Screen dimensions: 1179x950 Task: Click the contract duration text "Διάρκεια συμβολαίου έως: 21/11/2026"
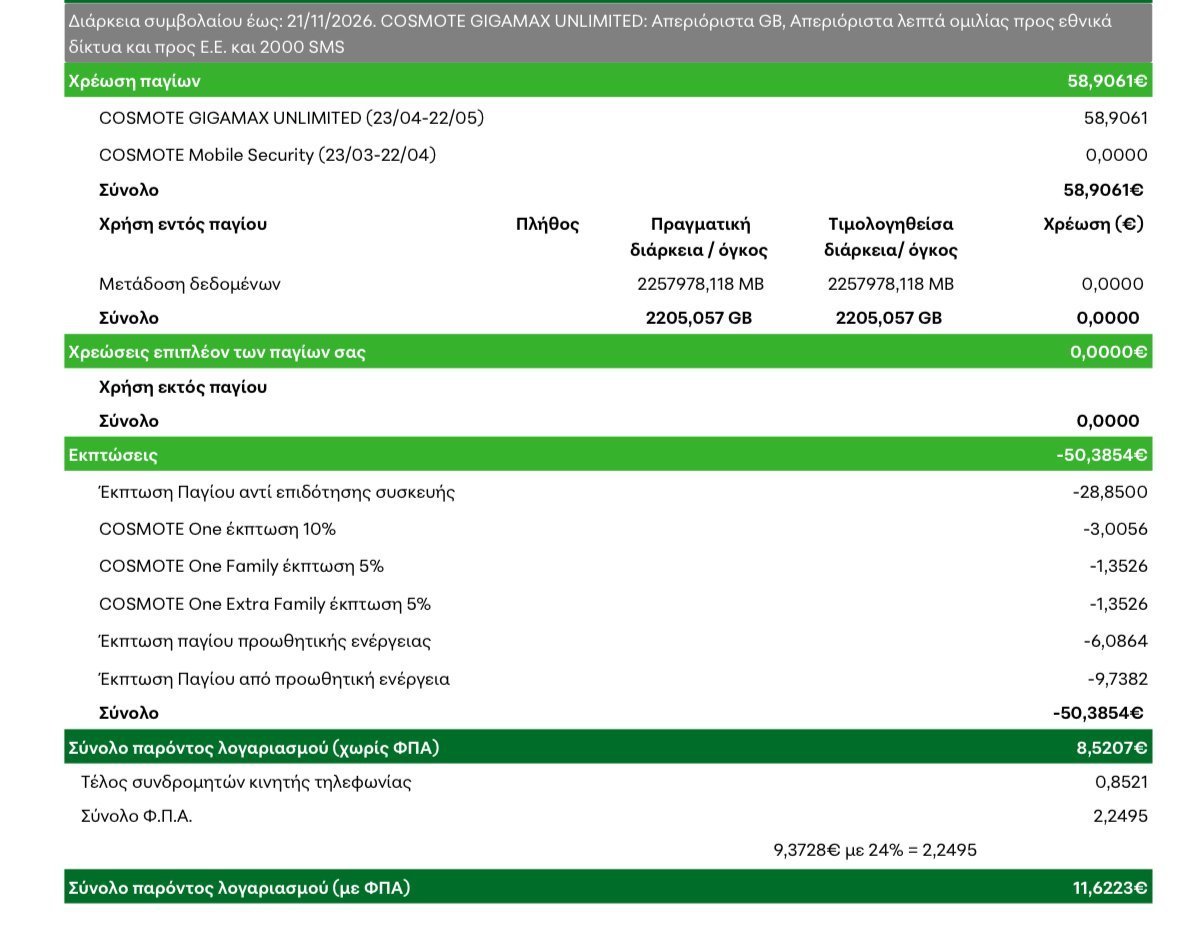pos(221,21)
